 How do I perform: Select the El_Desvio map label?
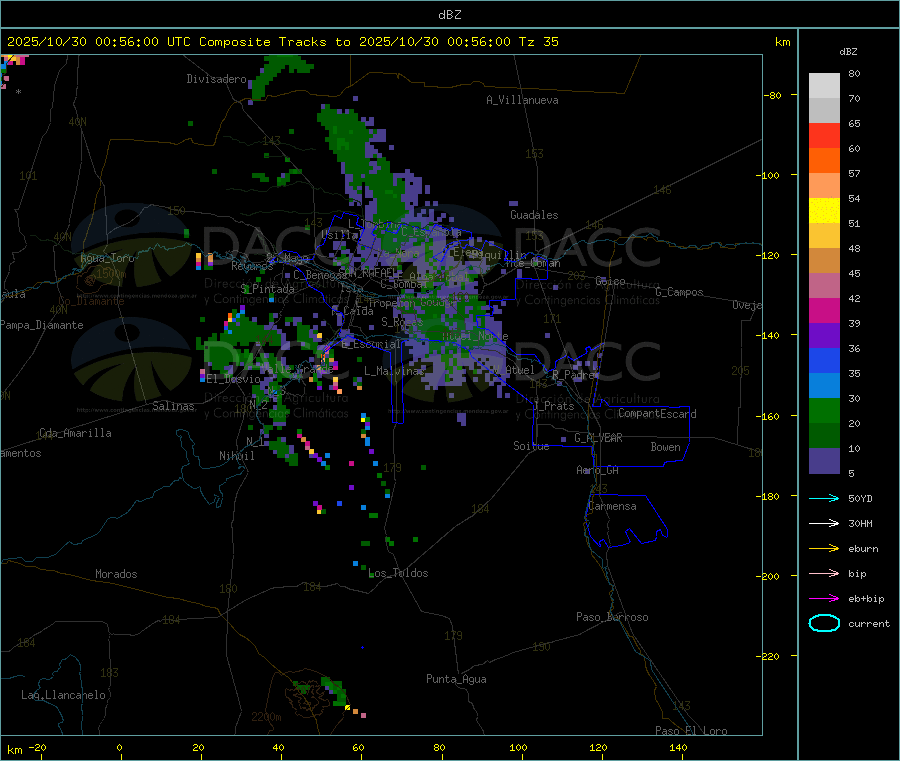pyautogui.click(x=233, y=379)
